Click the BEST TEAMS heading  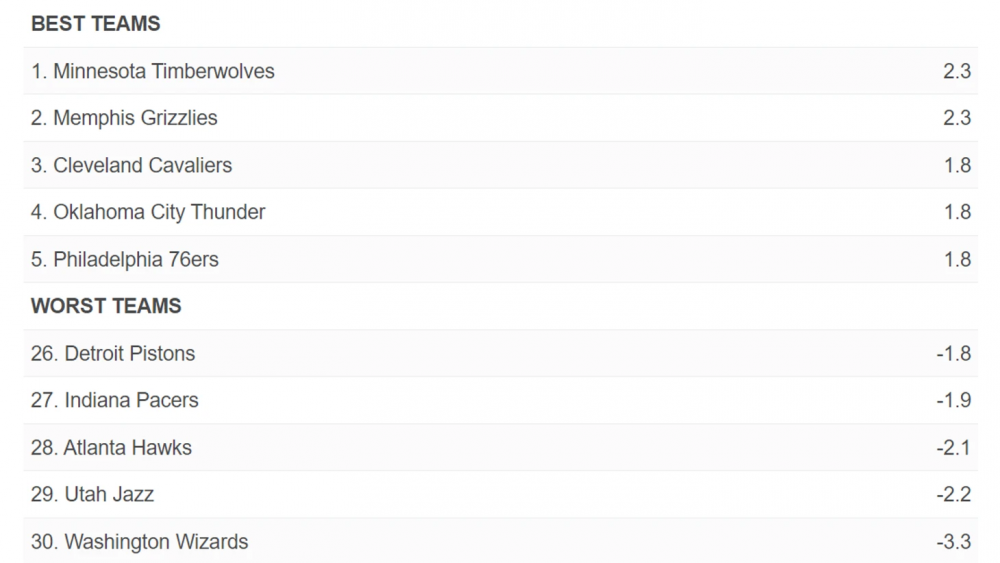(96, 24)
